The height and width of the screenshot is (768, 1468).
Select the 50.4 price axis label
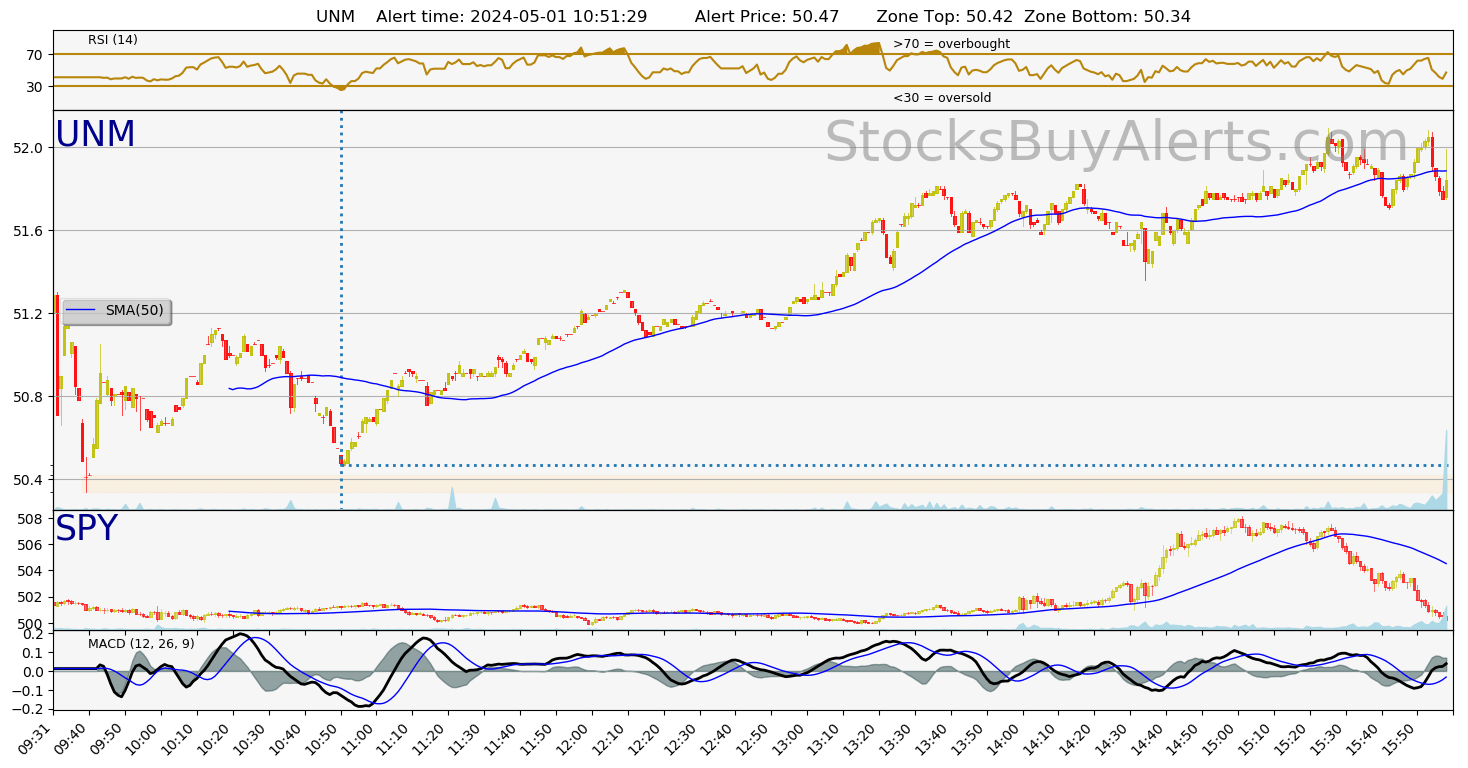28,480
